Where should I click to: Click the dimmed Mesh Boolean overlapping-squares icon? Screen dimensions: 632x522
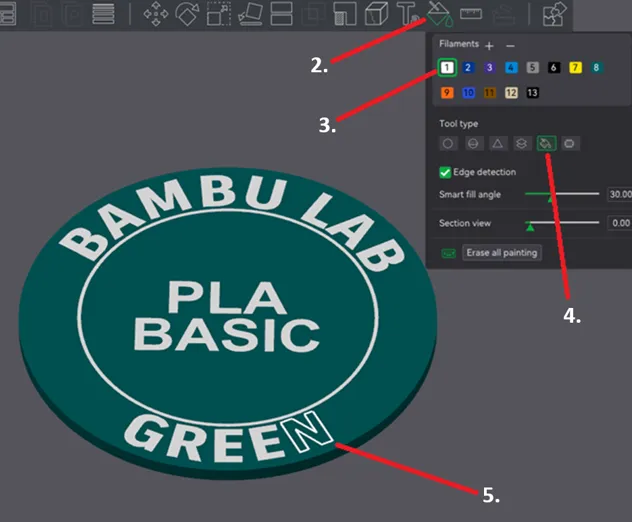point(313,15)
